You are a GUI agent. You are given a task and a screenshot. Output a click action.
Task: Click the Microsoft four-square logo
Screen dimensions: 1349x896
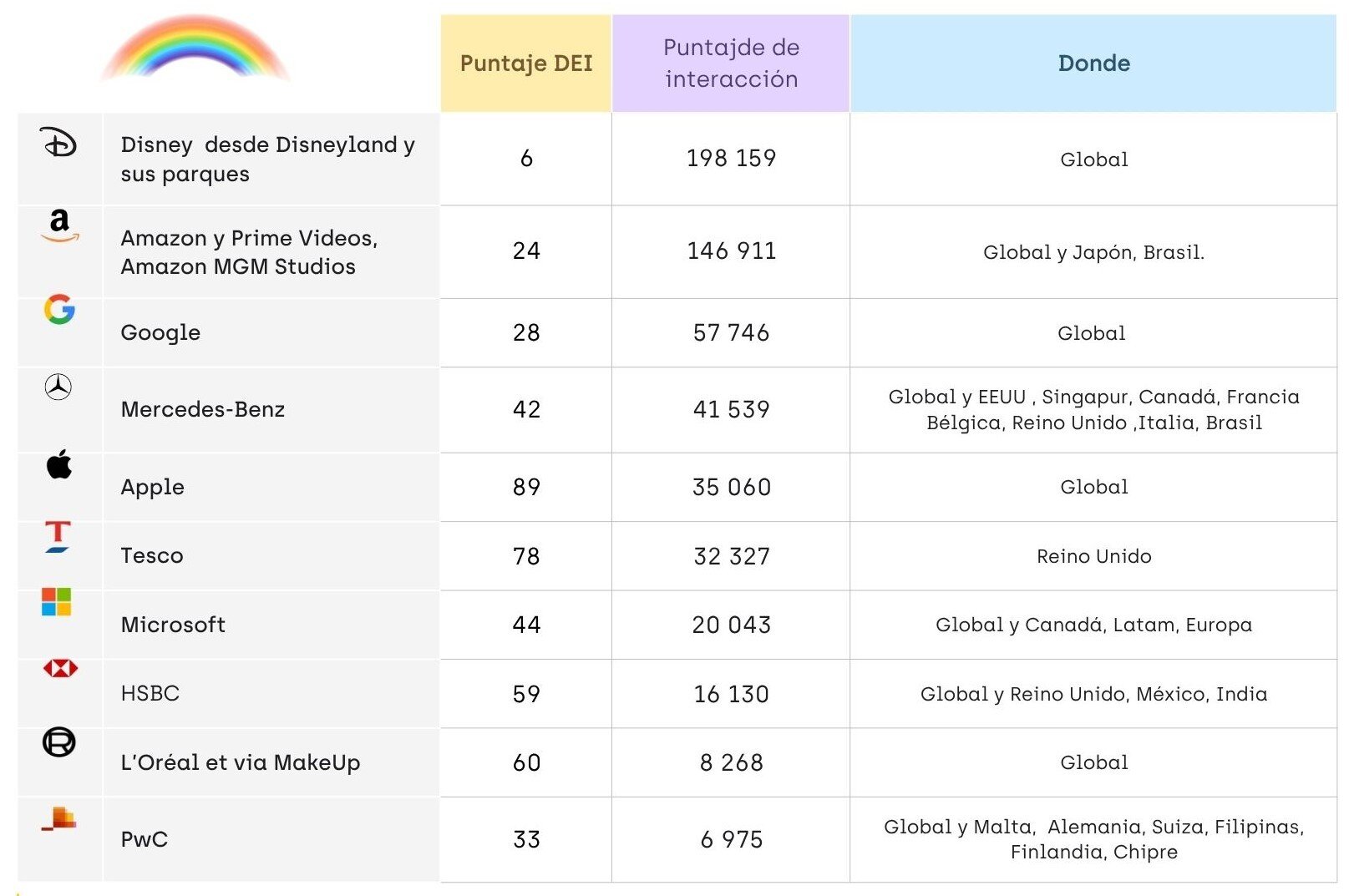(57, 601)
